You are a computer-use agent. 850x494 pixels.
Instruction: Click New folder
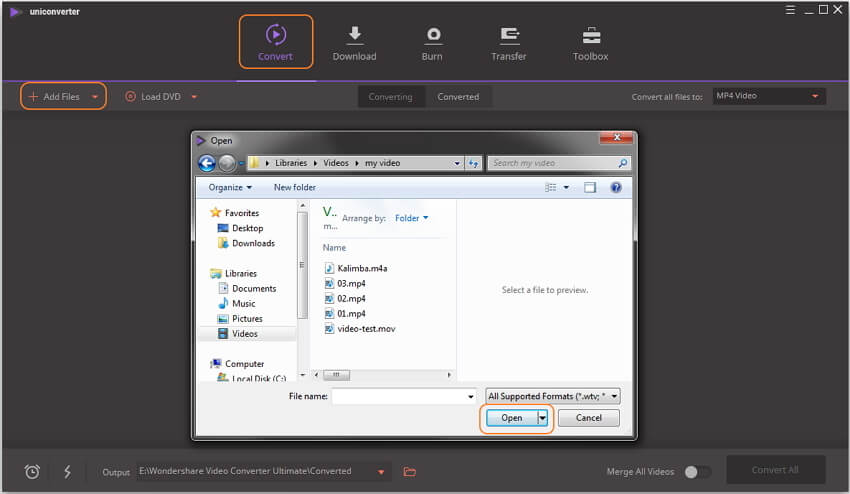coord(294,187)
